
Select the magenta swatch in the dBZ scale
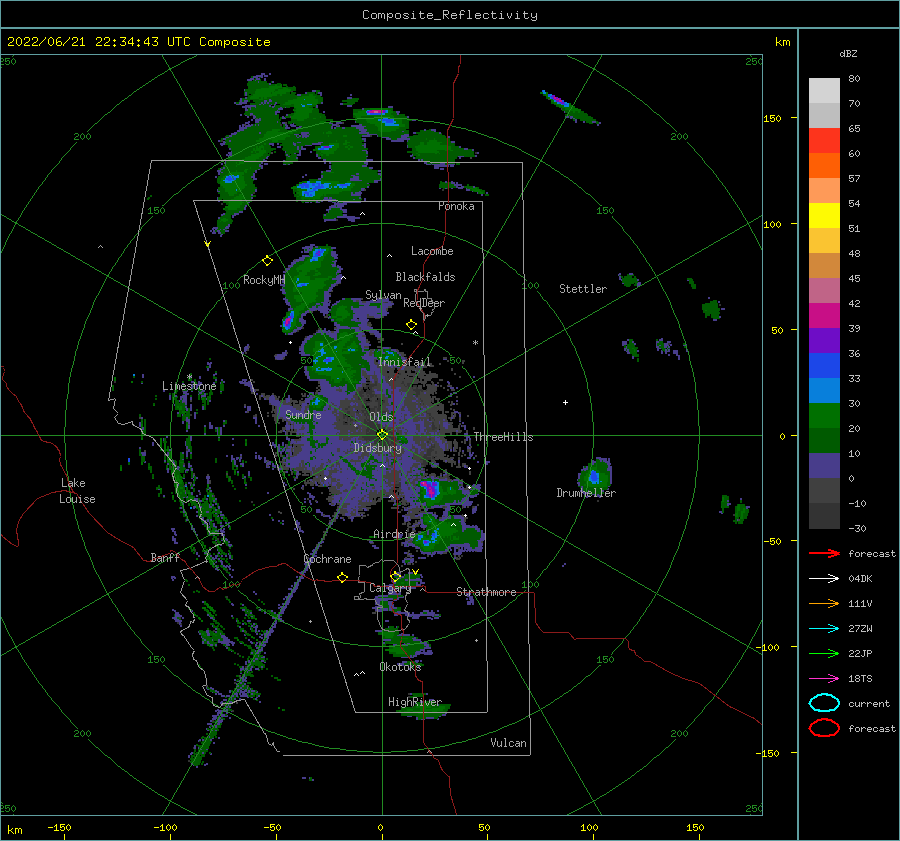click(824, 315)
